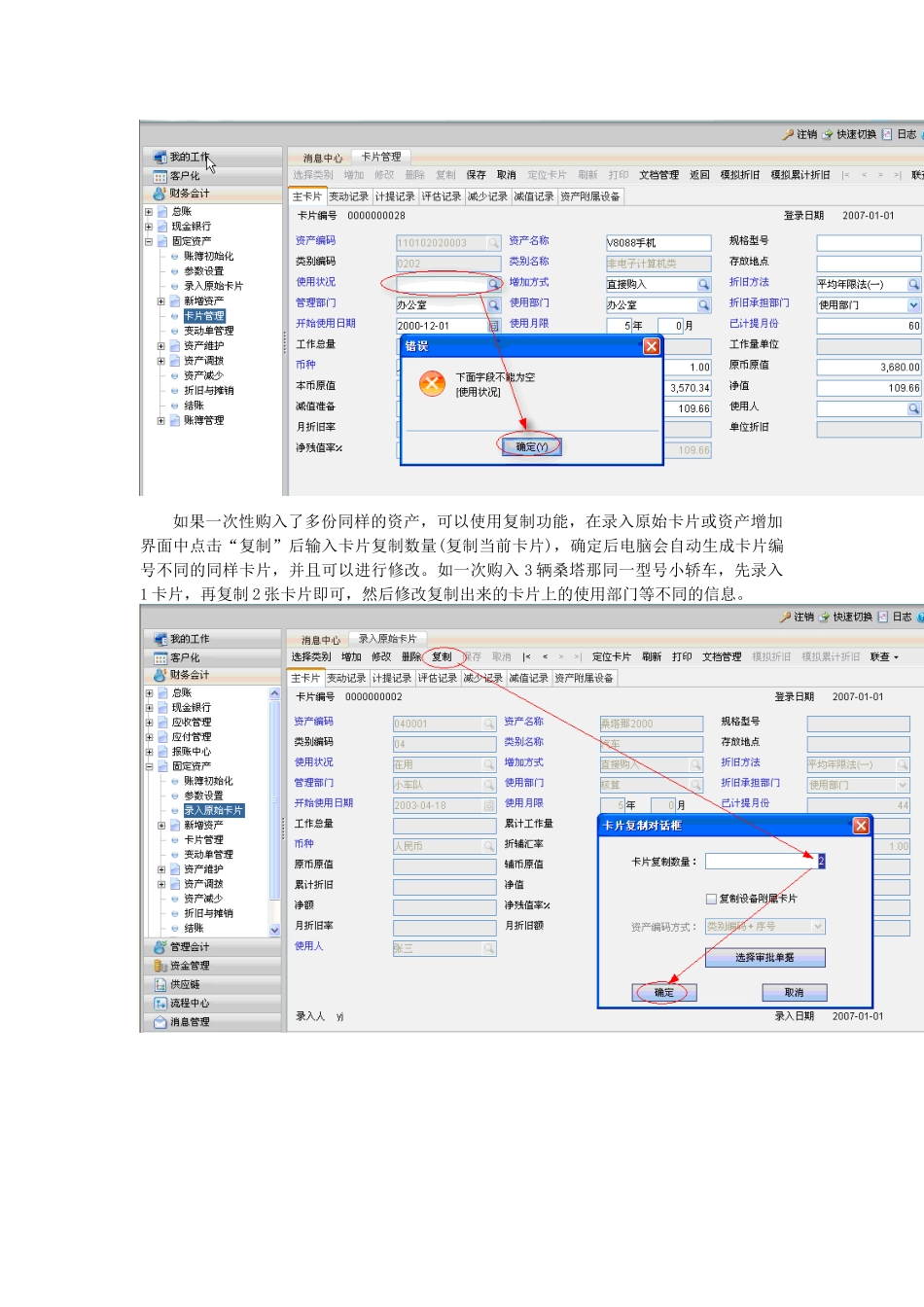This screenshot has width=924, height=1307.
Task: Select 录入原始卡片 tree item in lower window
Action: pyautogui.click(x=213, y=810)
